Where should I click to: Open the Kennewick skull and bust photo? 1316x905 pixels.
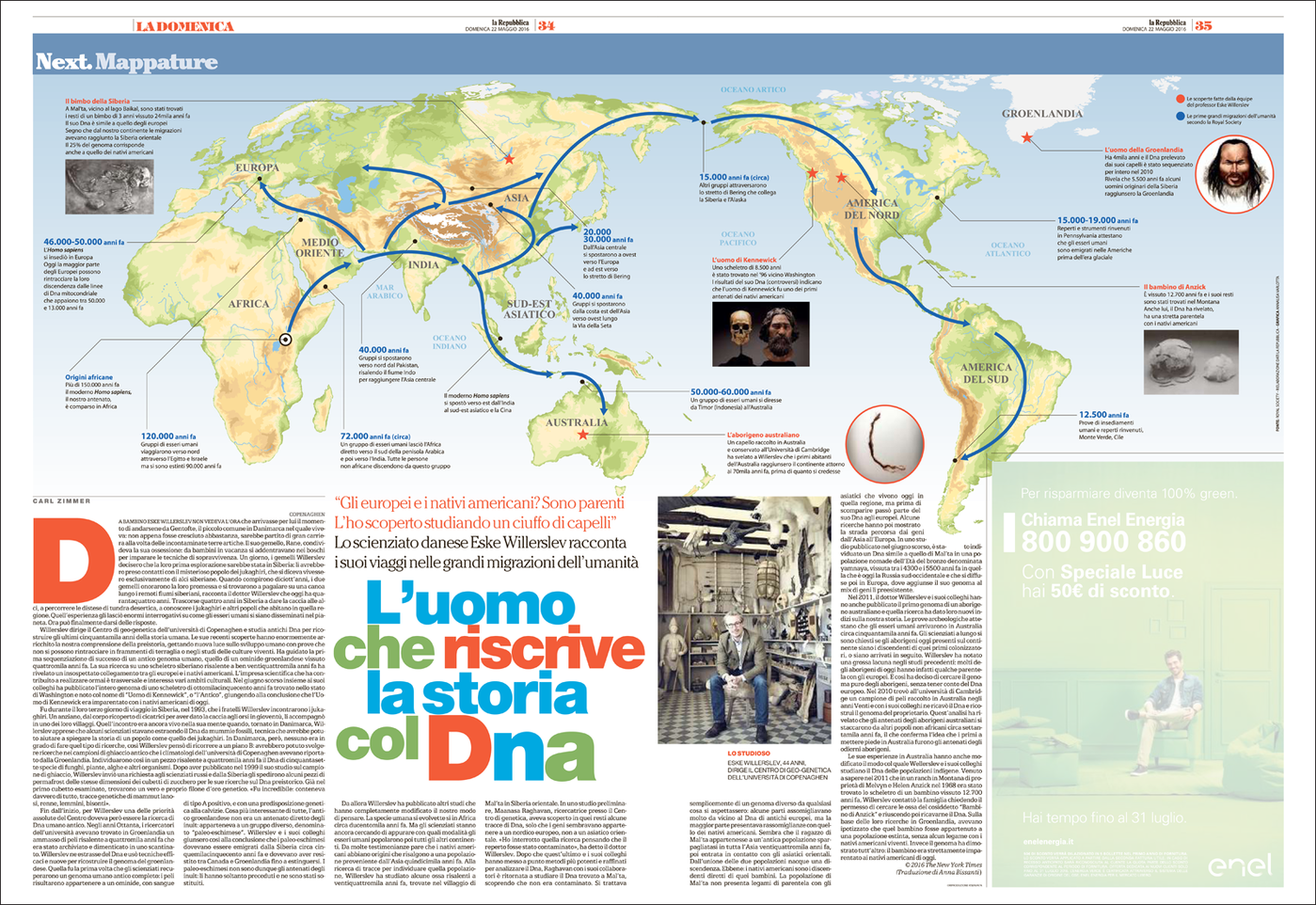click(x=761, y=334)
